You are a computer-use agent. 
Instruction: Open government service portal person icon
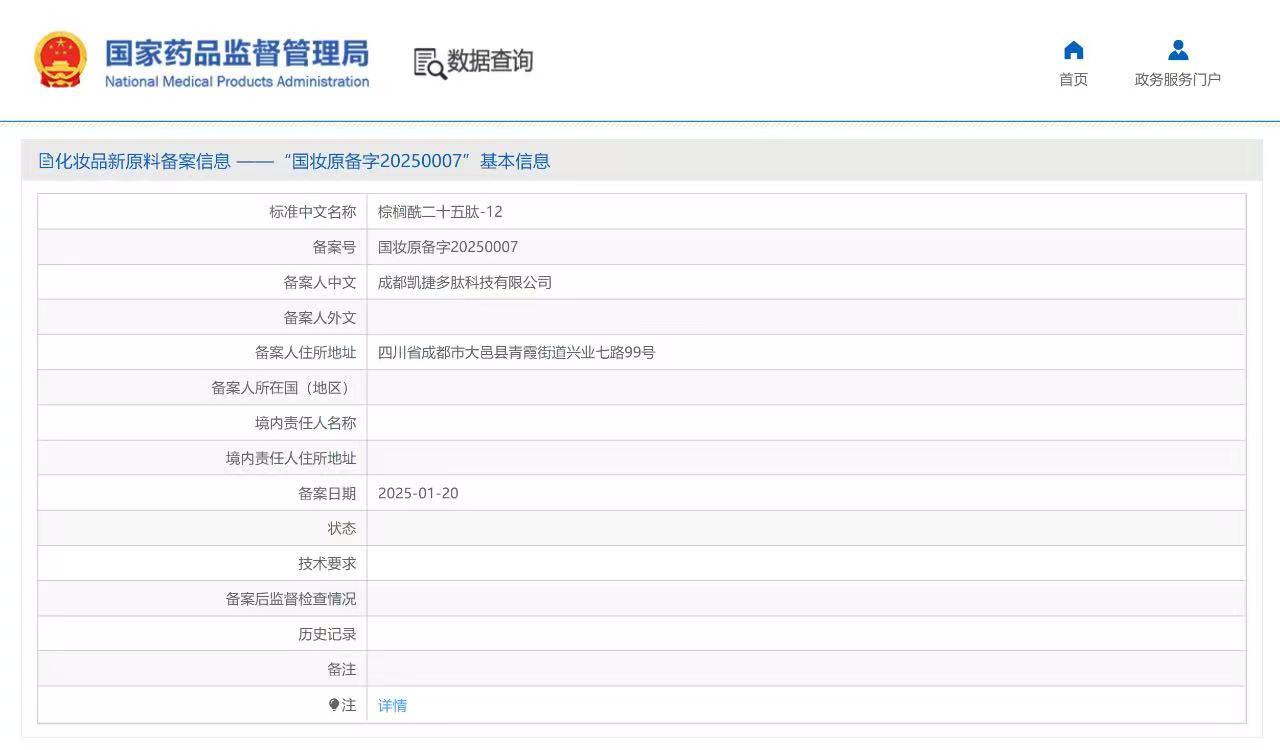point(1177,51)
